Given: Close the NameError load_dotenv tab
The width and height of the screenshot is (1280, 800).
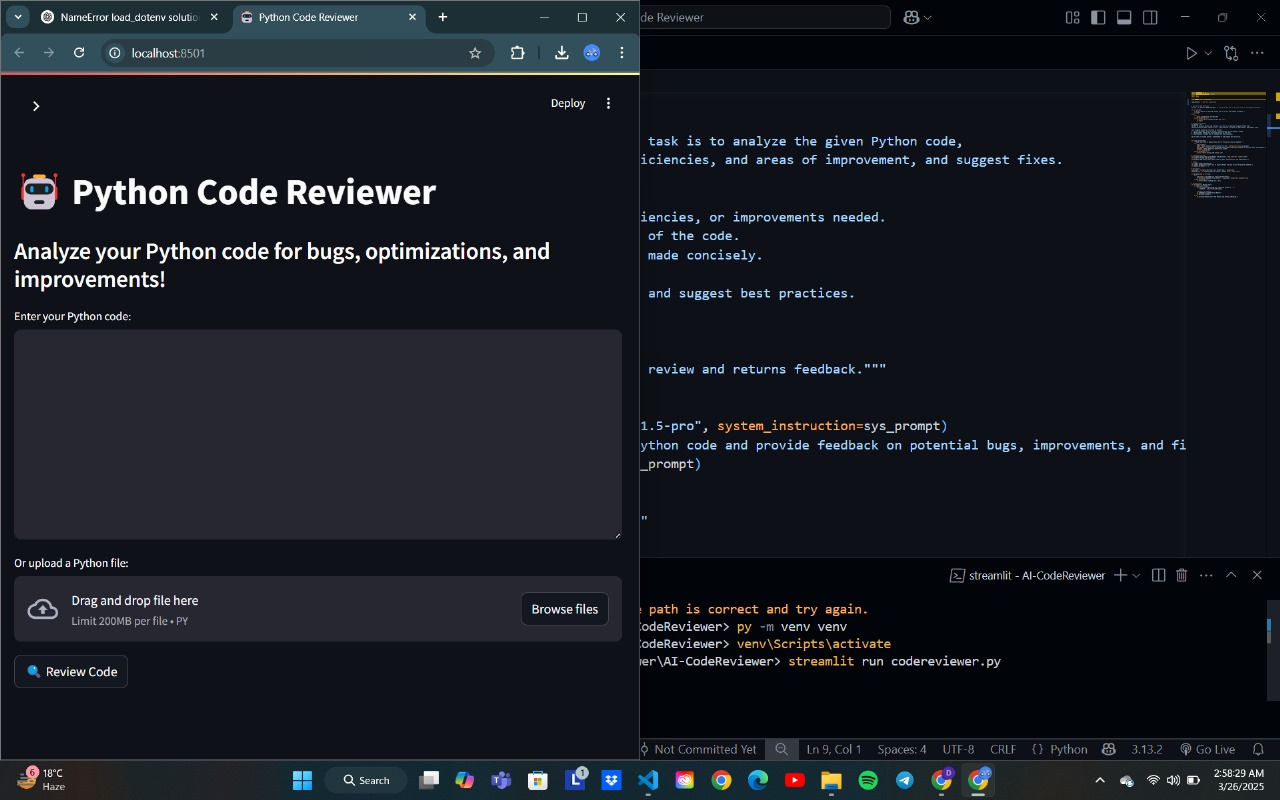Looking at the screenshot, I should point(213,17).
